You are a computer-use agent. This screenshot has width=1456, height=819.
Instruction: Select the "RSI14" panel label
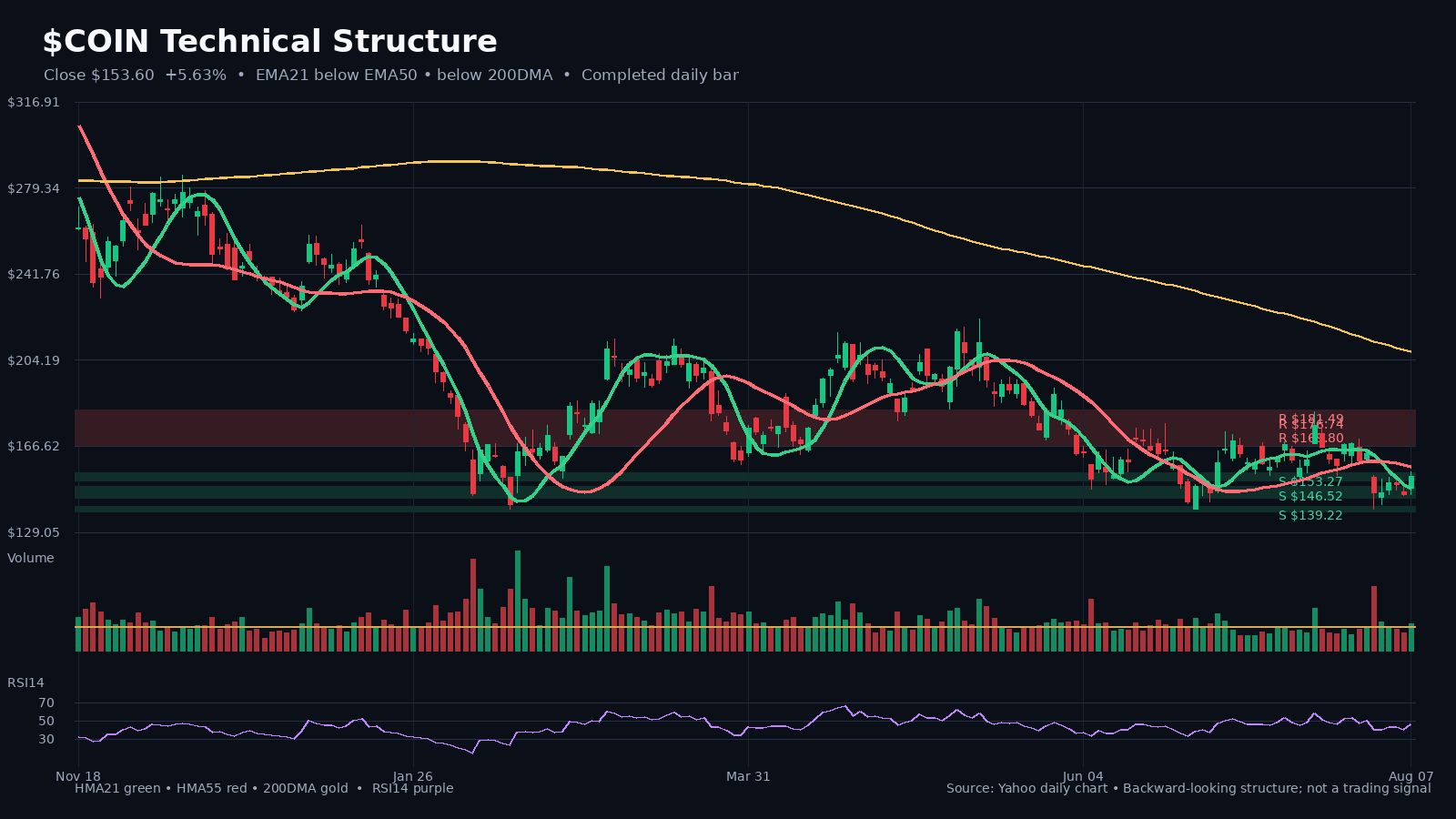click(25, 682)
